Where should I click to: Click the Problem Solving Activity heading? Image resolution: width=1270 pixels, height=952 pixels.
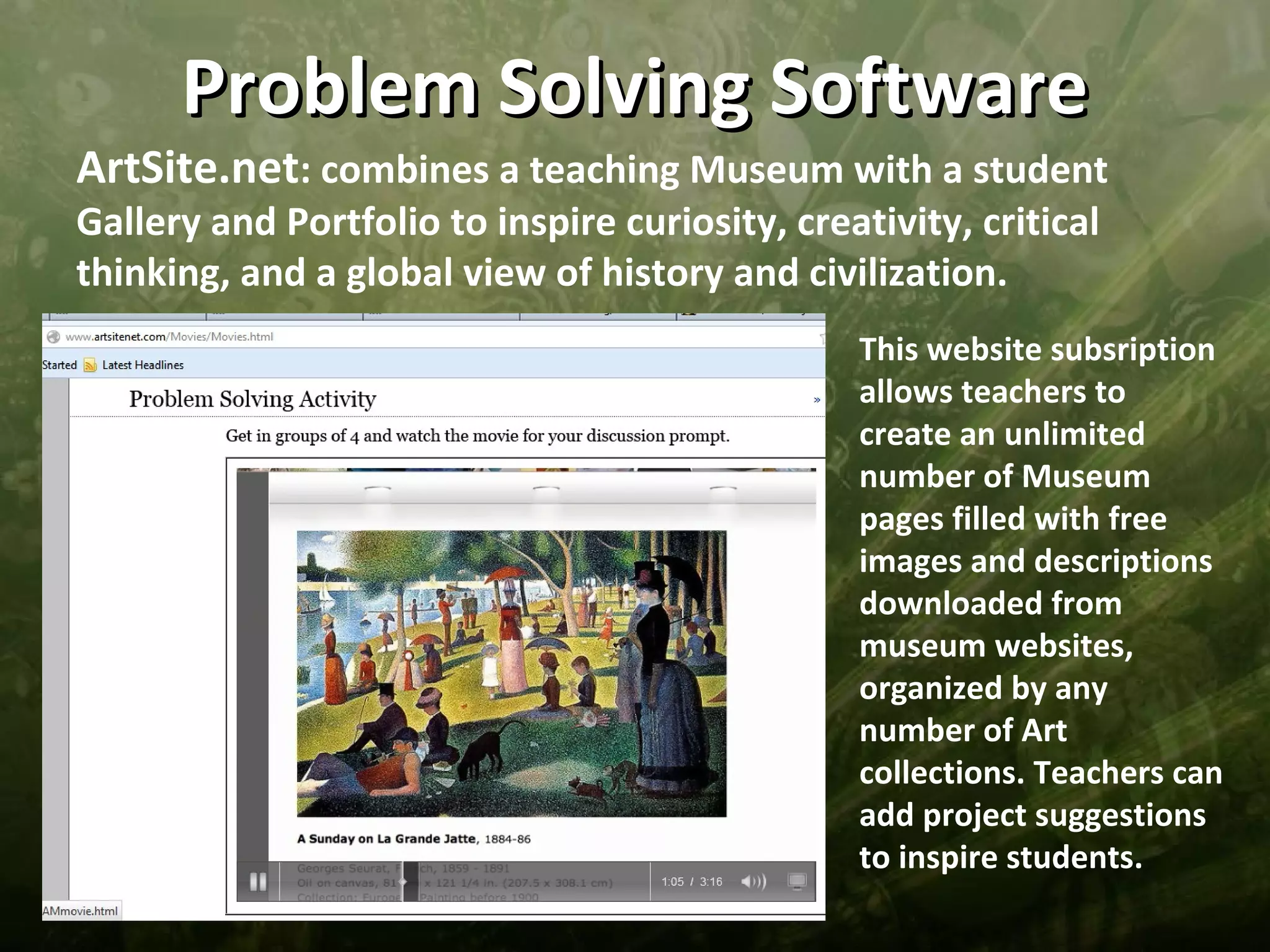252,399
